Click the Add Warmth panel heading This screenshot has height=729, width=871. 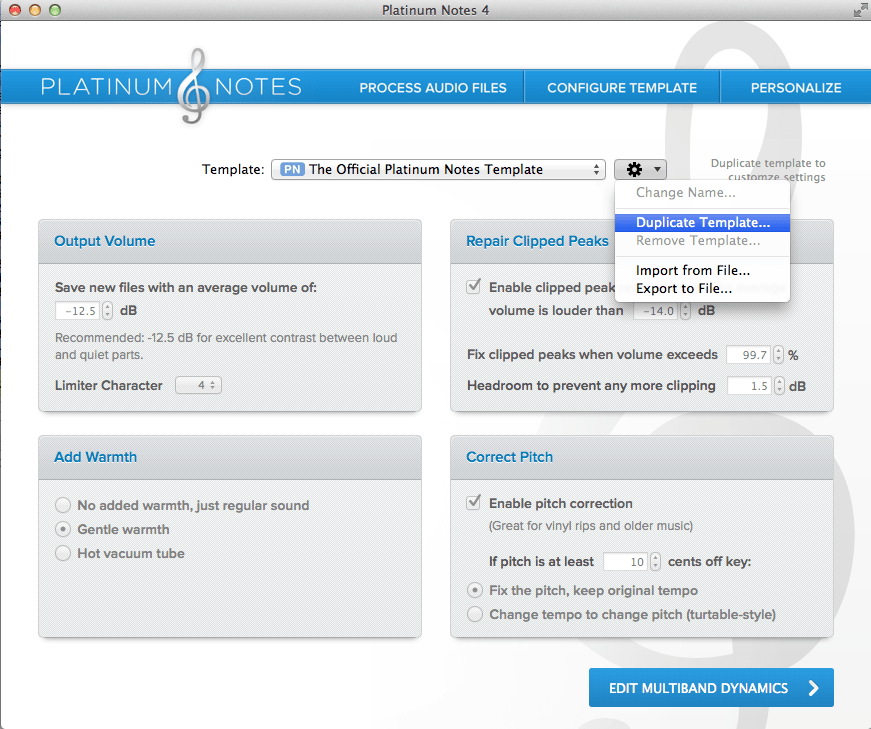96,457
